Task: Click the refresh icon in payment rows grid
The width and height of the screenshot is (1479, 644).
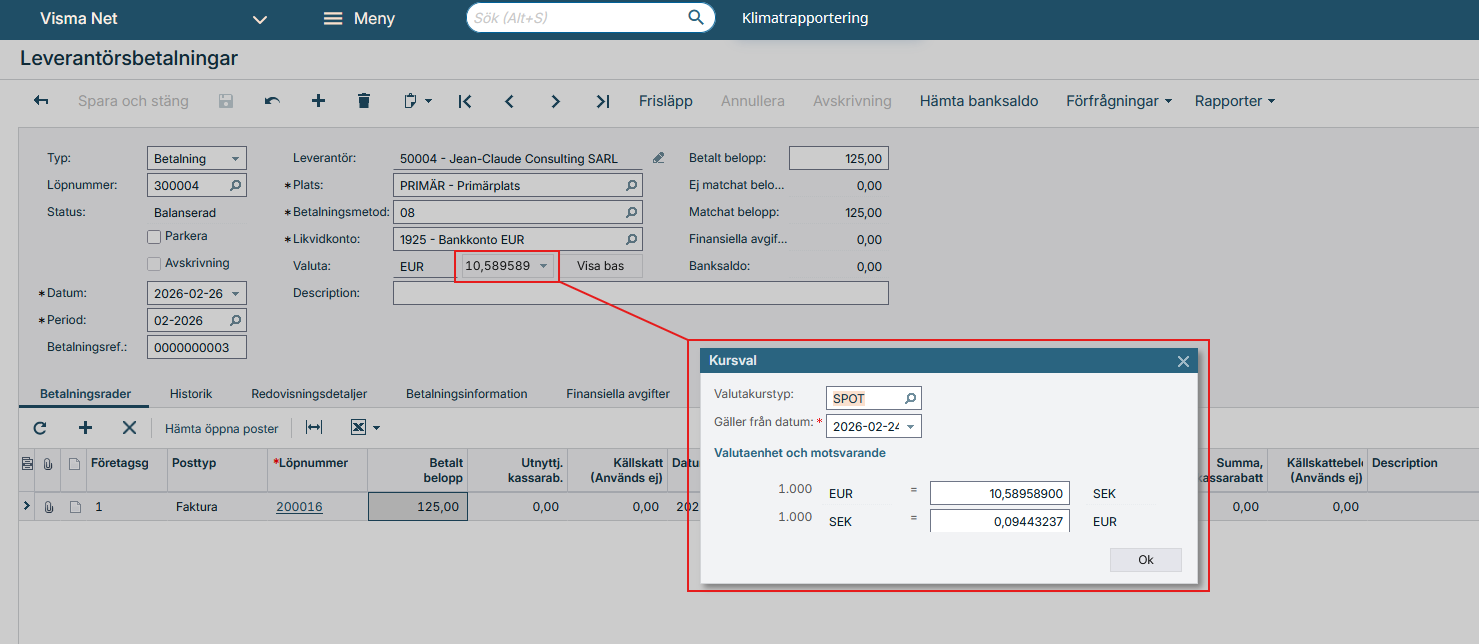Action: (x=40, y=428)
